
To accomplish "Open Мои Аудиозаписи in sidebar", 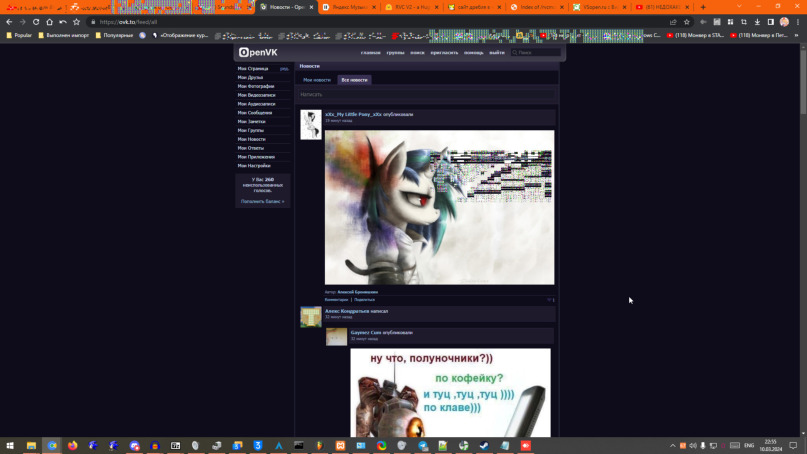I will pyautogui.click(x=256, y=103).
